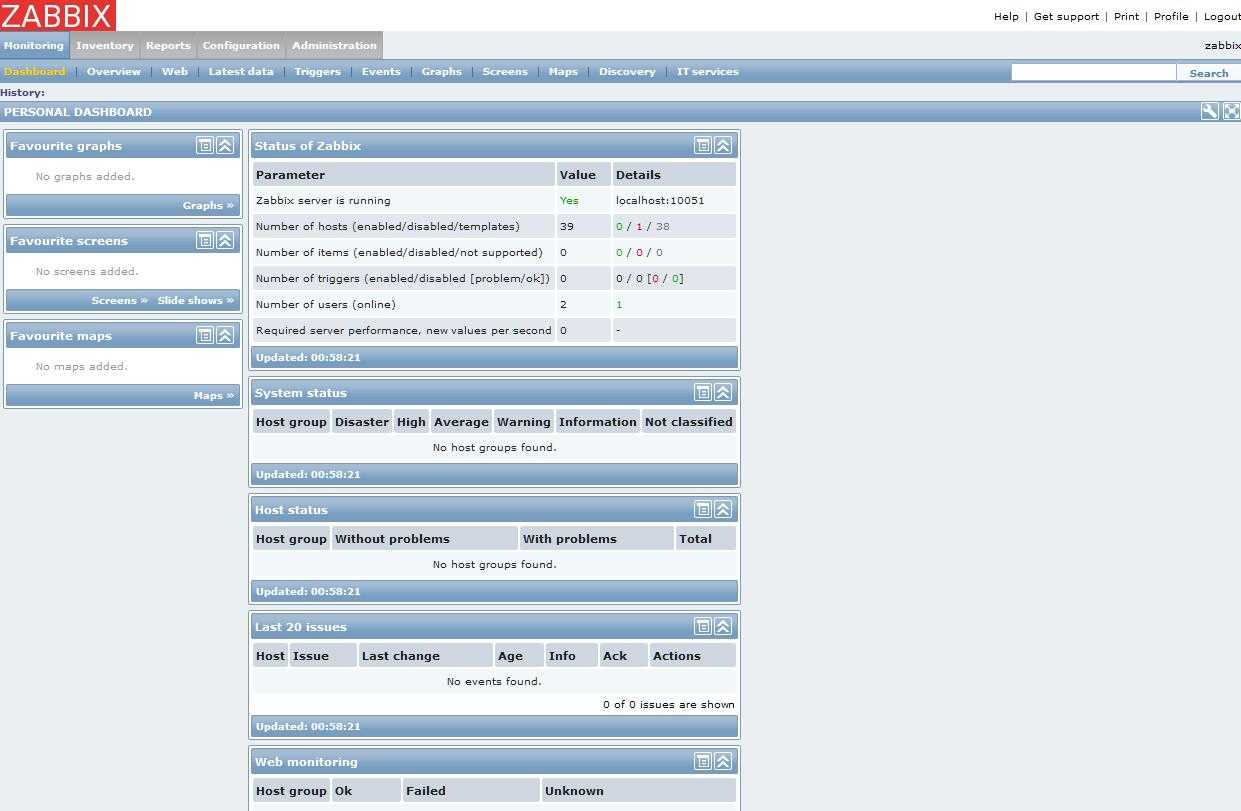Open the Dashboard submenu item
This screenshot has height=811, width=1241.
point(35,71)
